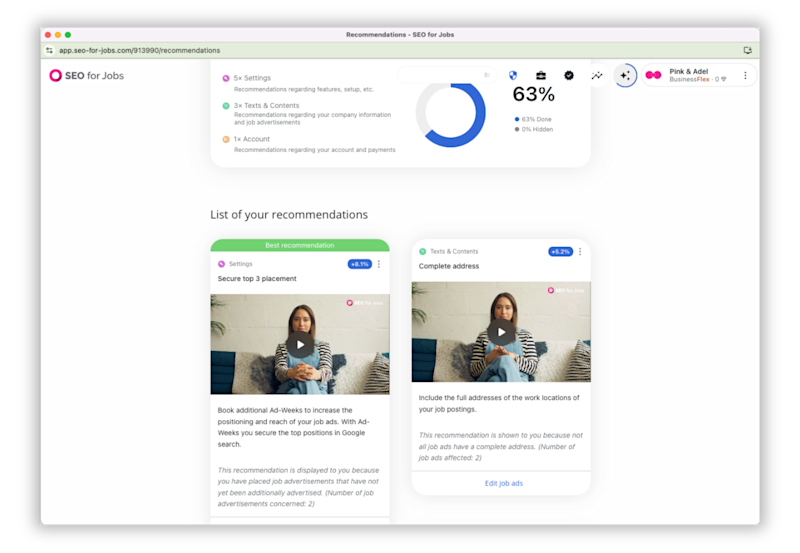Click the '0% Hidden' legend entry
Image resolution: width=800 pixels, height=553 pixels.
point(534,130)
